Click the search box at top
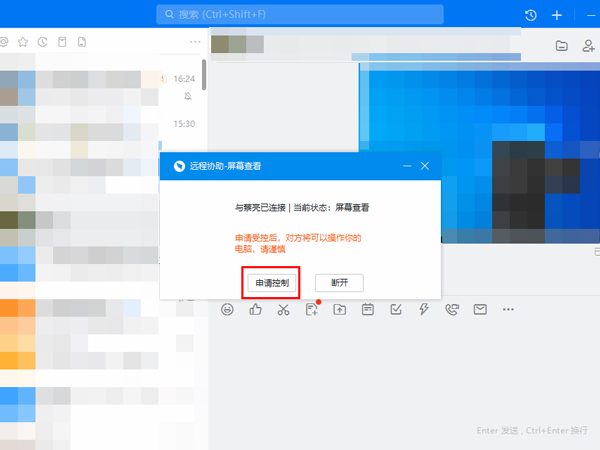The width and height of the screenshot is (600, 450). coord(300,15)
